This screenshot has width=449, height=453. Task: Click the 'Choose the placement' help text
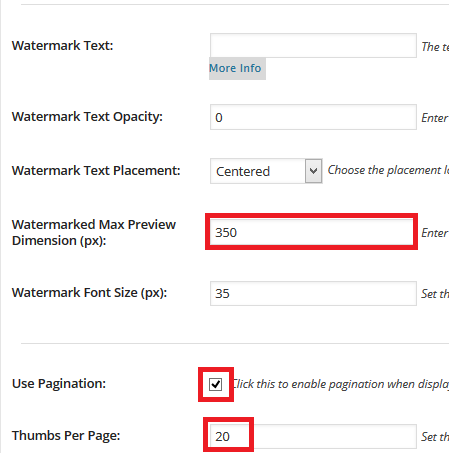coord(388,170)
